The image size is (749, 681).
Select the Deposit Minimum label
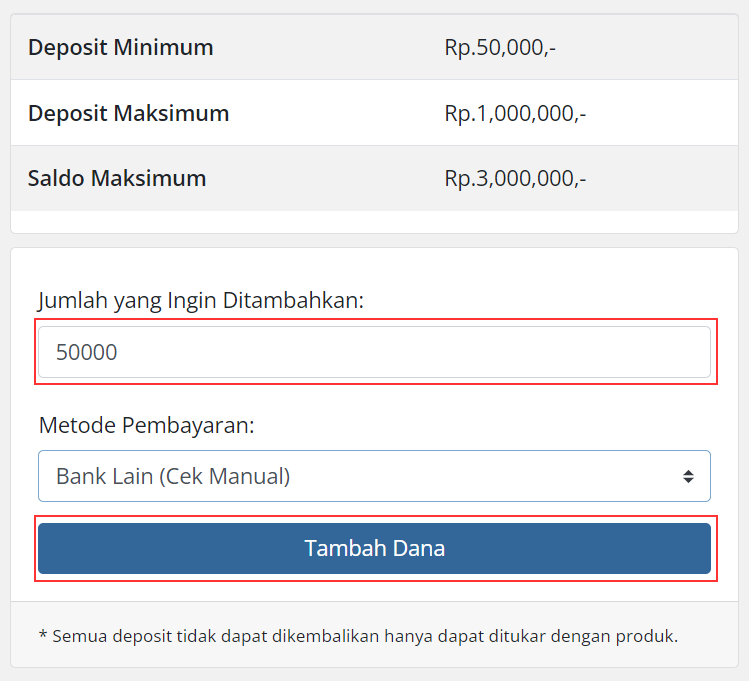pos(120,47)
